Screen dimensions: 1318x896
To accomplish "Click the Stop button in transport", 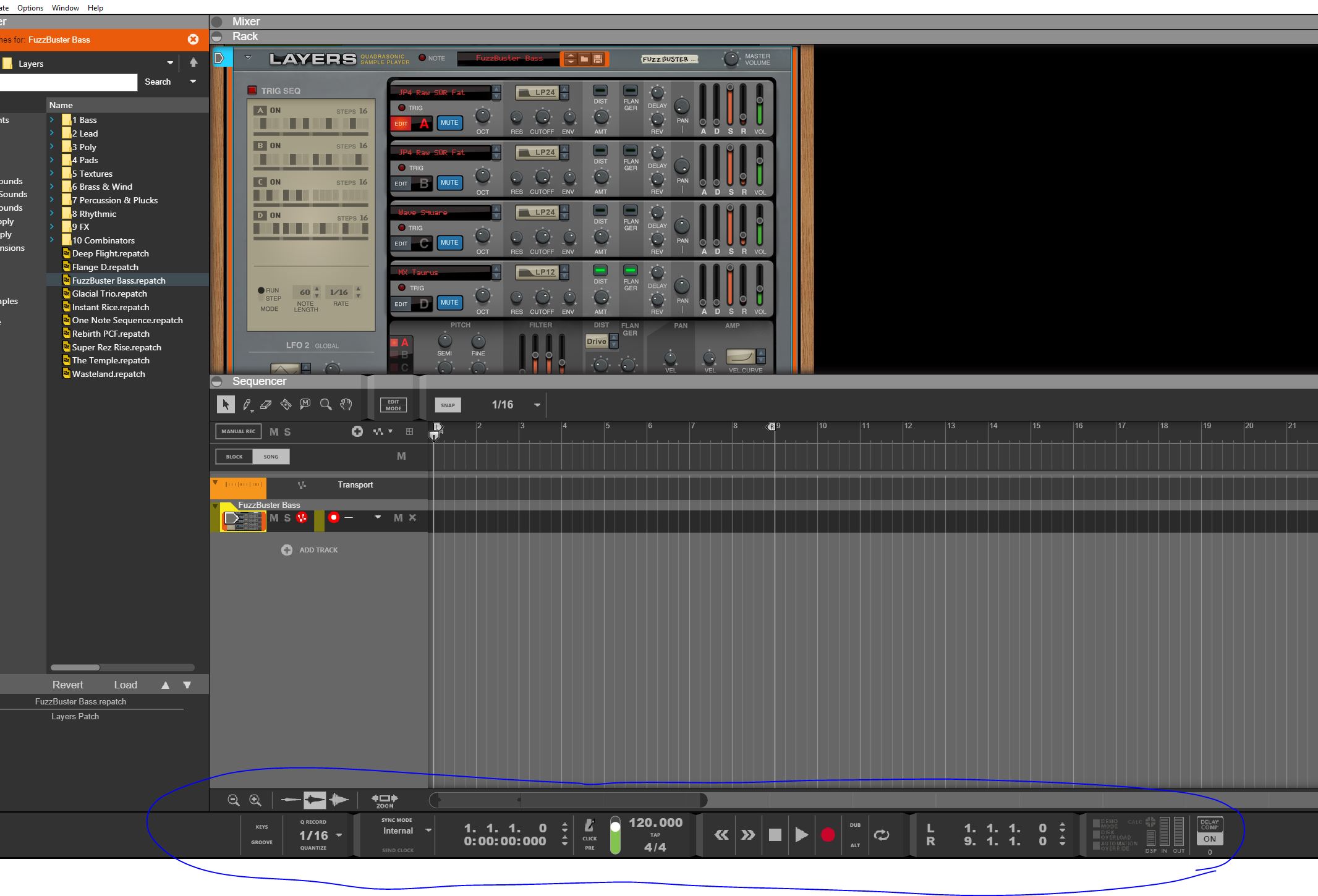I will [x=775, y=835].
